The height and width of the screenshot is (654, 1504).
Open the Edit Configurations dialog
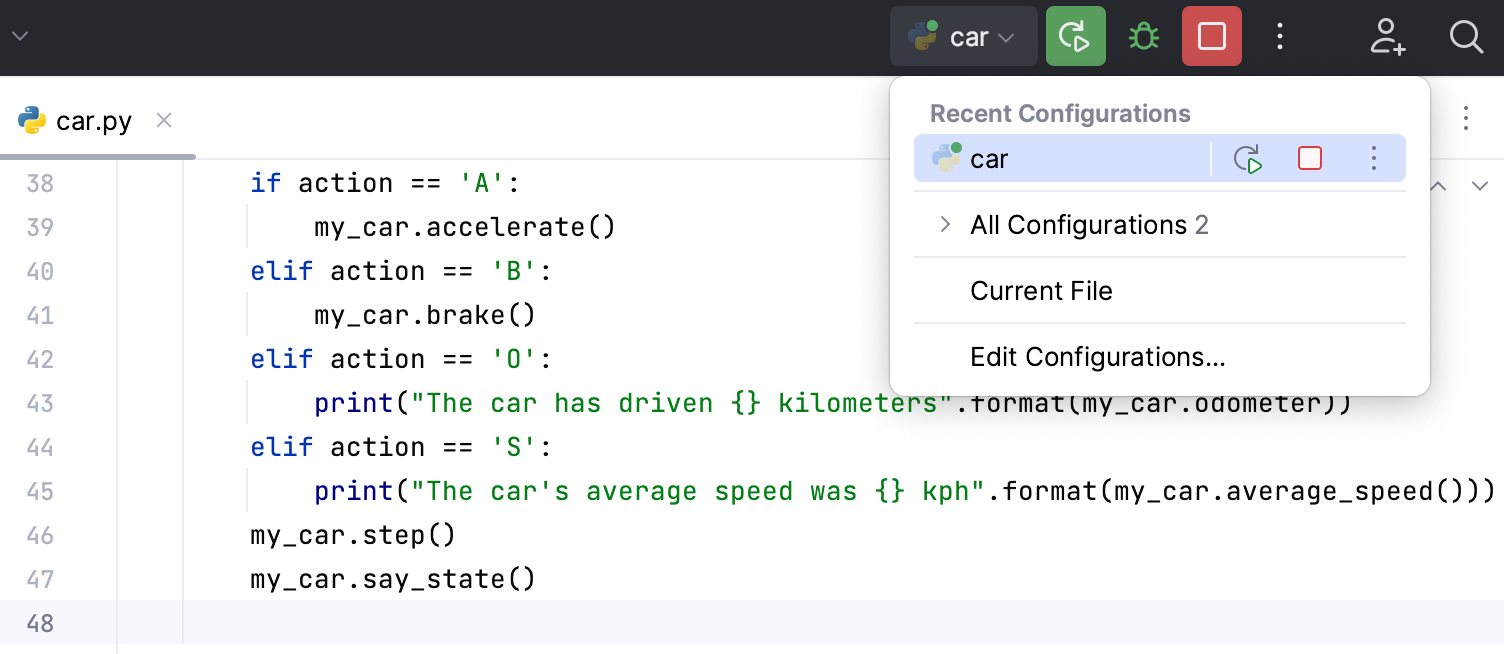coord(1097,357)
